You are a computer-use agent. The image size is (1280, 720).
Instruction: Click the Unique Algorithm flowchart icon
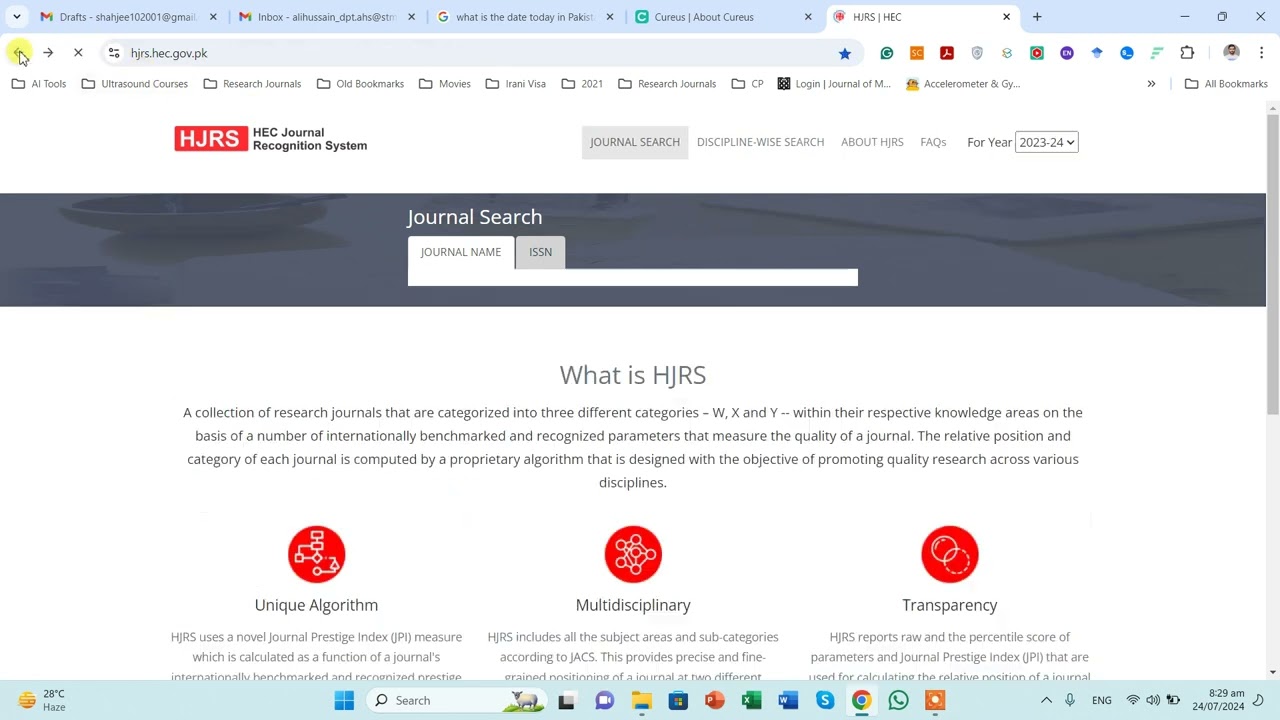316,554
